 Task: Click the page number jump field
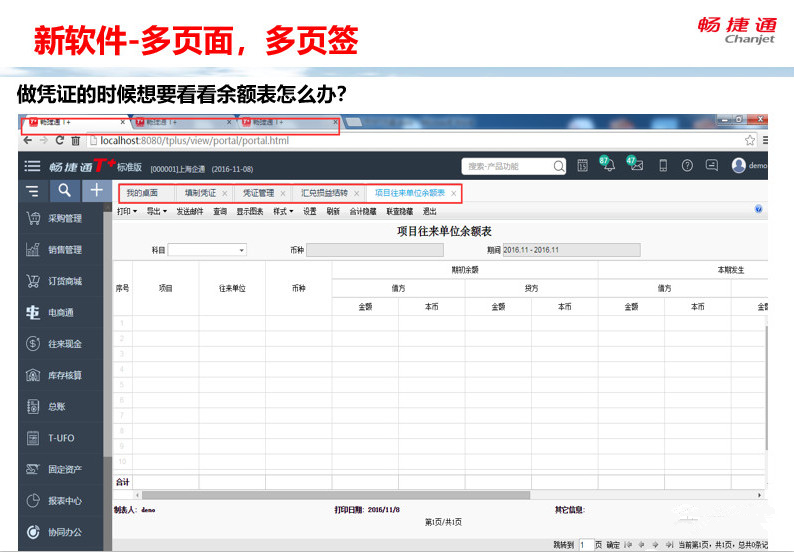point(586,545)
